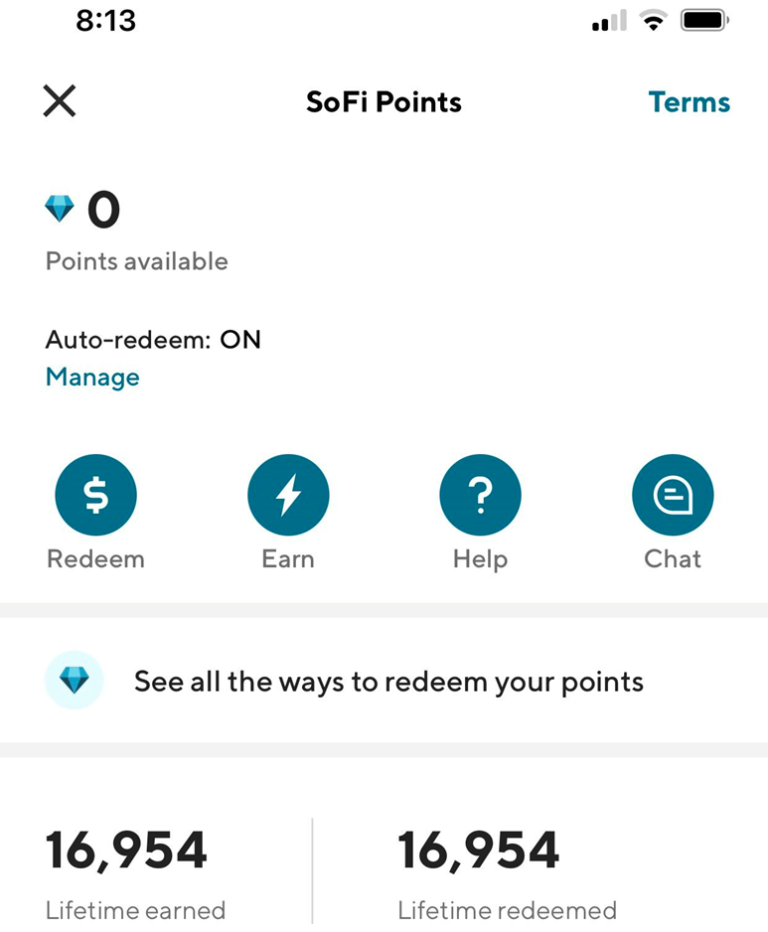Tap the Auto-redeem: ON status text
Screen dimensions: 768x932
pyautogui.click(x=153, y=340)
